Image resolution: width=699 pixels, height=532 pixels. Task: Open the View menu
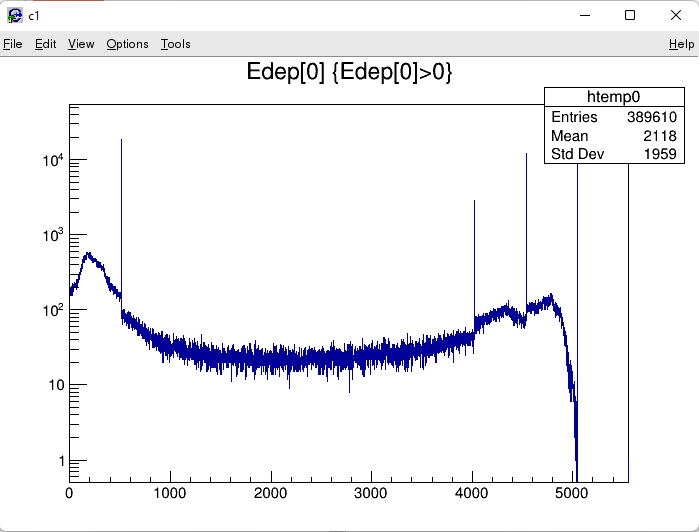pyautogui.click(x=81, y=44)
